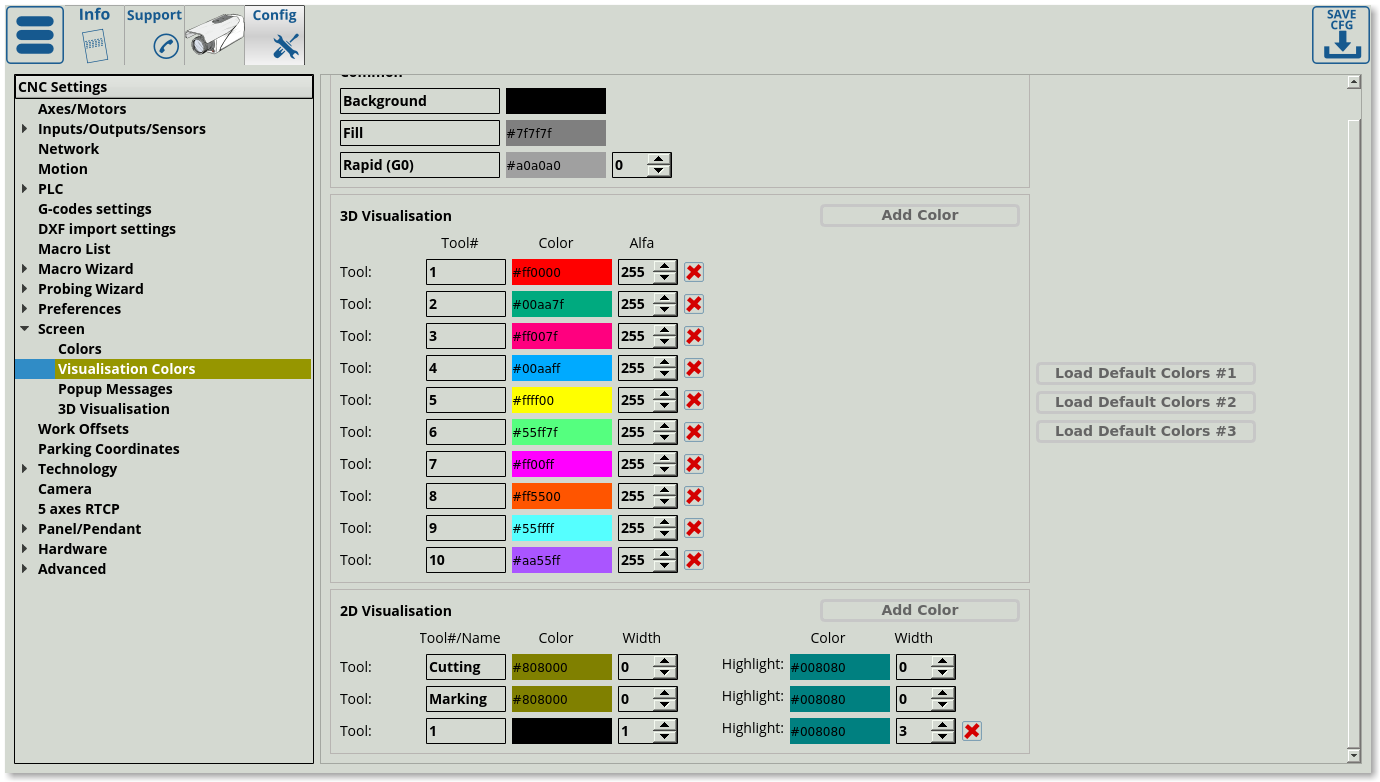Delete Tool 1 color with red X

click(x=693, y=272)
